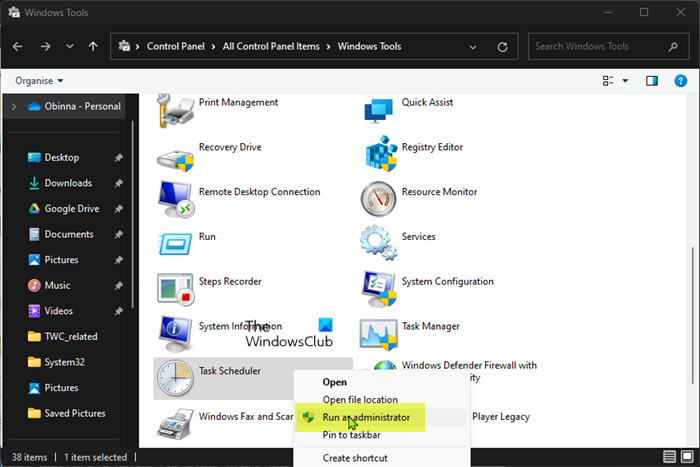Select the Recovery Drive icon
700x467 pixels.
[x=175, y=159]
